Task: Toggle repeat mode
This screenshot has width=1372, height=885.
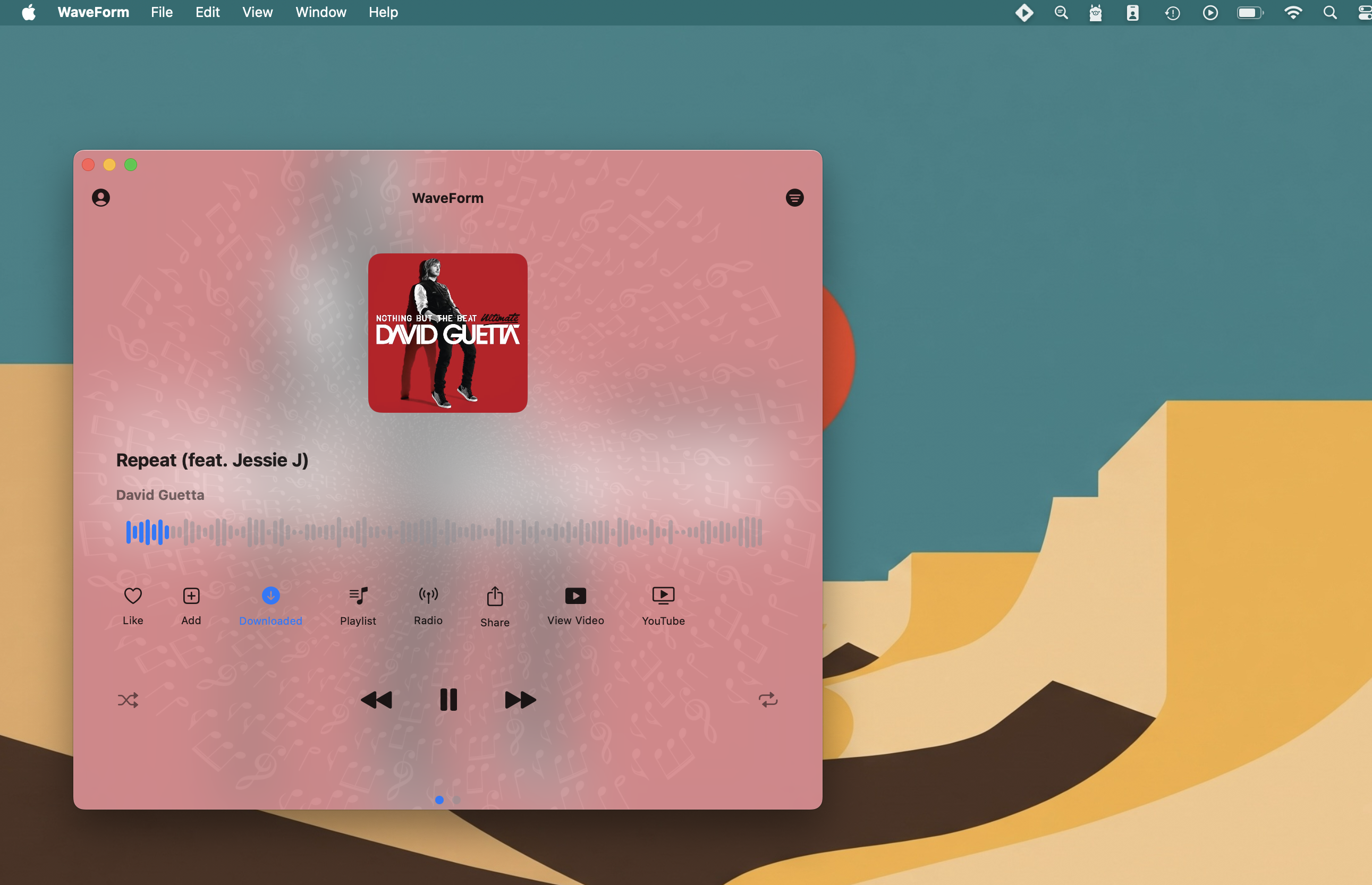Action: click(x=768, y=700)
